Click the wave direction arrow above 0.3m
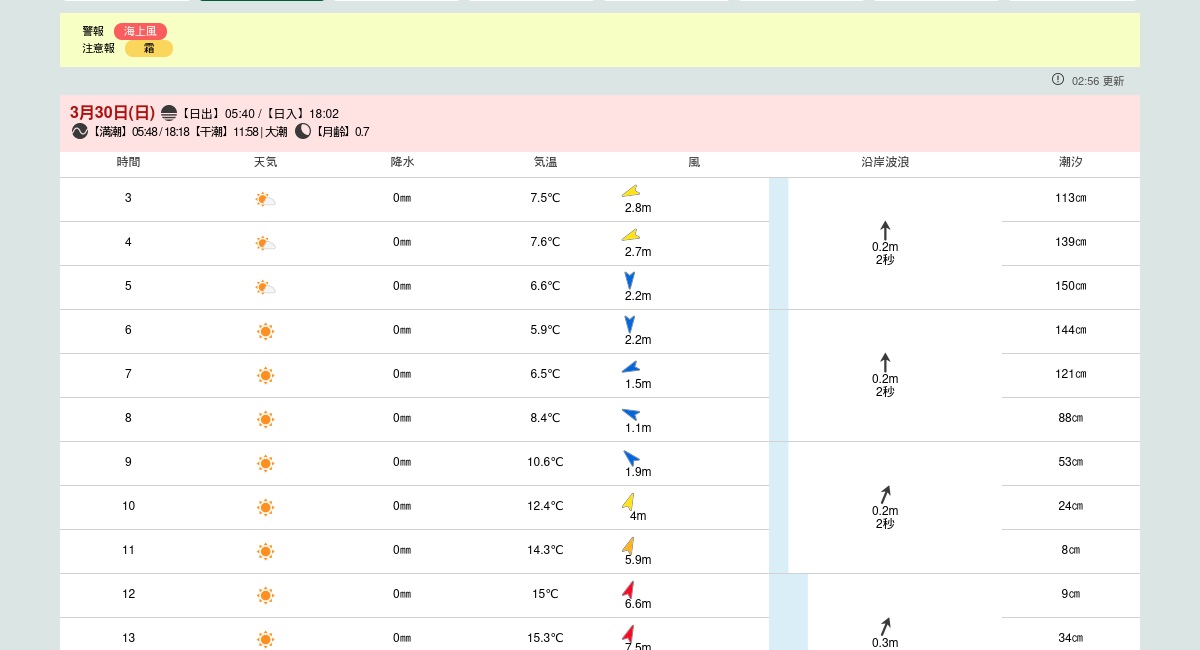This screenshot has height=650, width=1200. click(885, 626)
